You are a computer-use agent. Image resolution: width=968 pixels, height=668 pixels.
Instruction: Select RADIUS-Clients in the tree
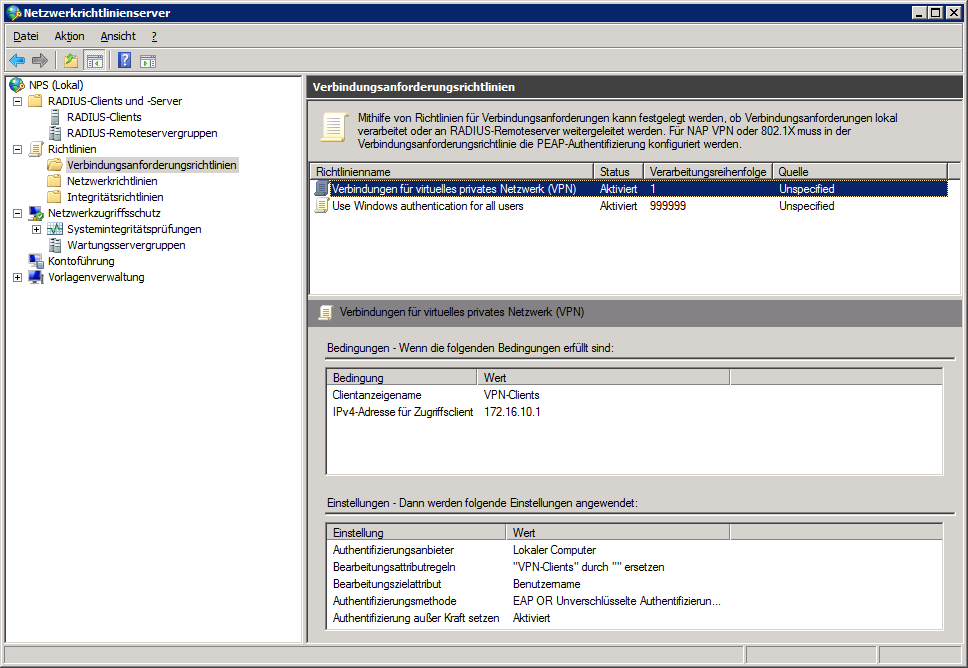[x=103, y=117]
